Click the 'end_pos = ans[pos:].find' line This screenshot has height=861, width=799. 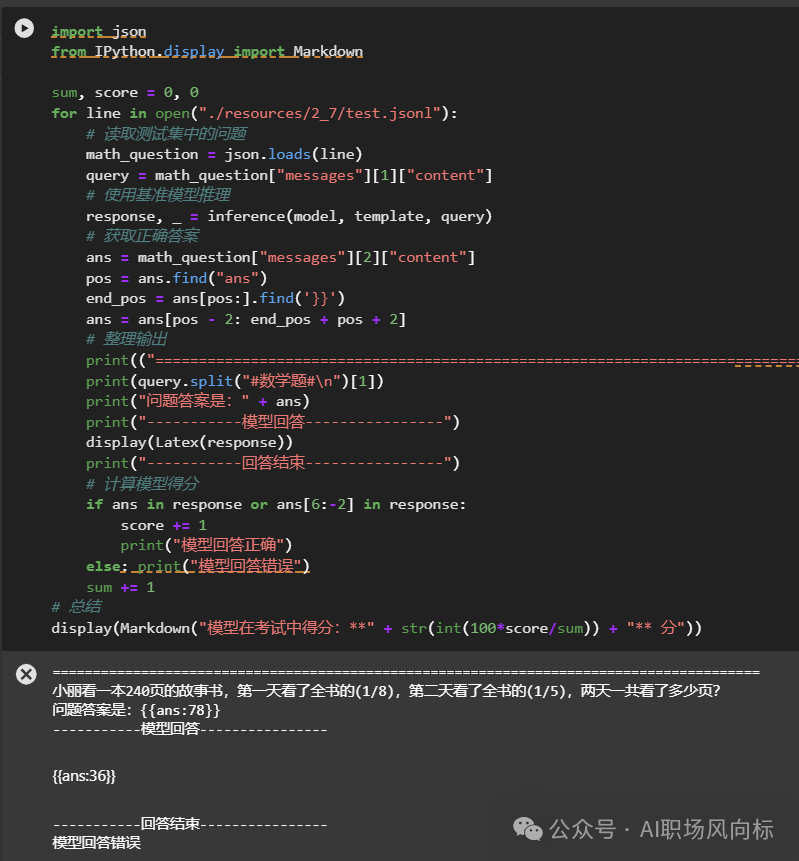pos(215,299)
